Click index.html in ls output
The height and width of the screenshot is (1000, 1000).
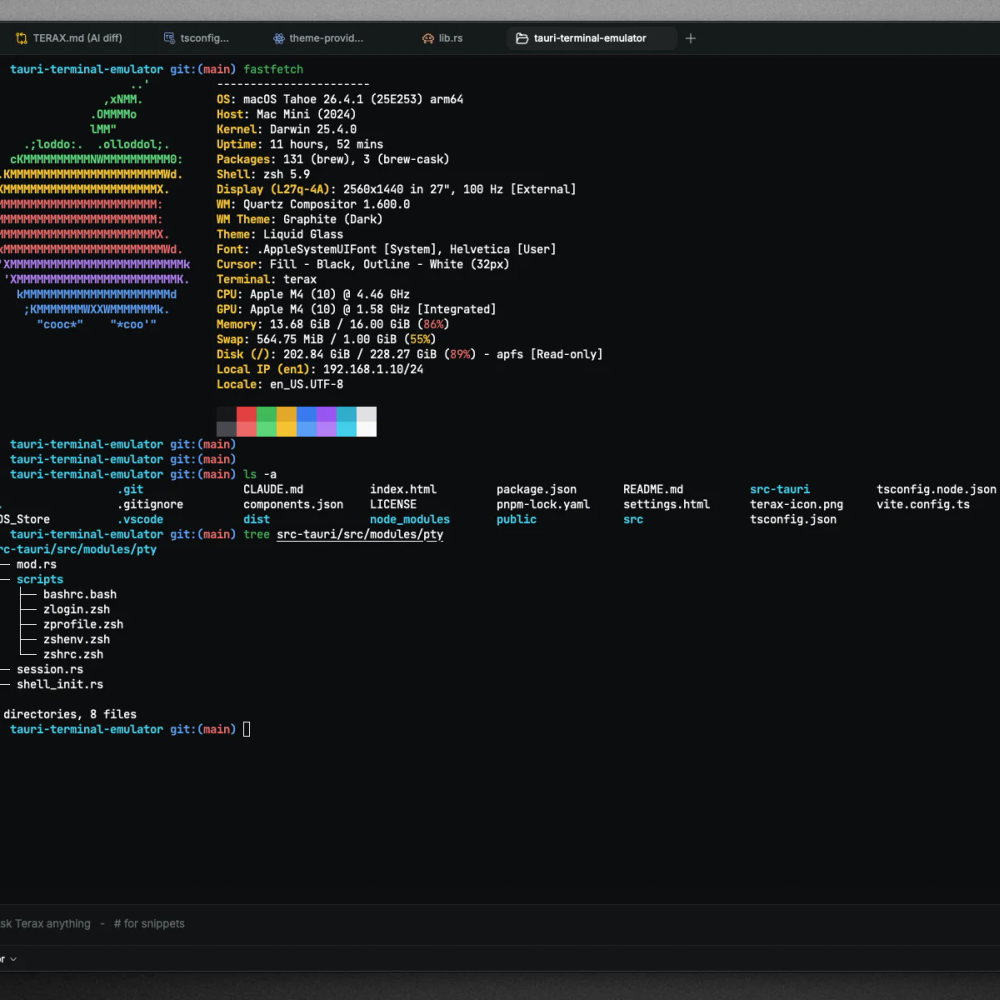[403, 489]
